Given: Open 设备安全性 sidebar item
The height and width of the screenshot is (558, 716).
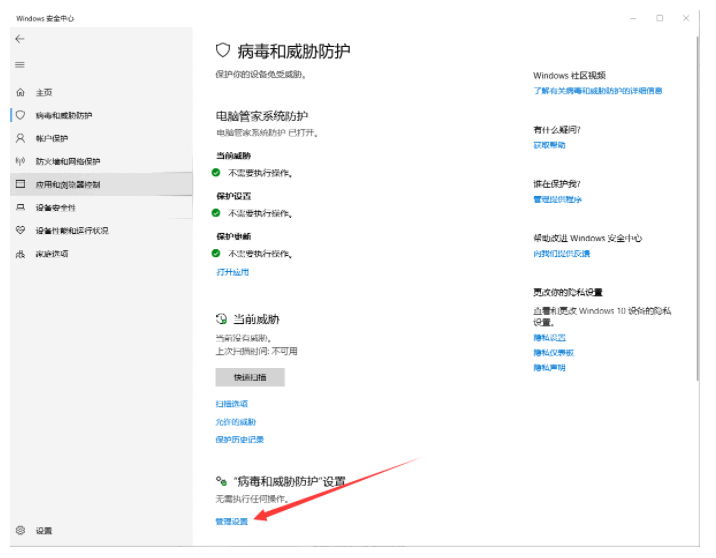Looking at the screenshot, I should click(101, 207).
